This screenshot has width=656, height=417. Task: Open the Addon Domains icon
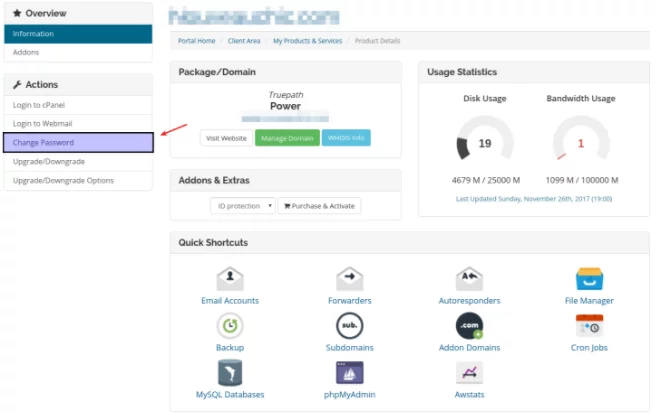[x=469, y=326]
